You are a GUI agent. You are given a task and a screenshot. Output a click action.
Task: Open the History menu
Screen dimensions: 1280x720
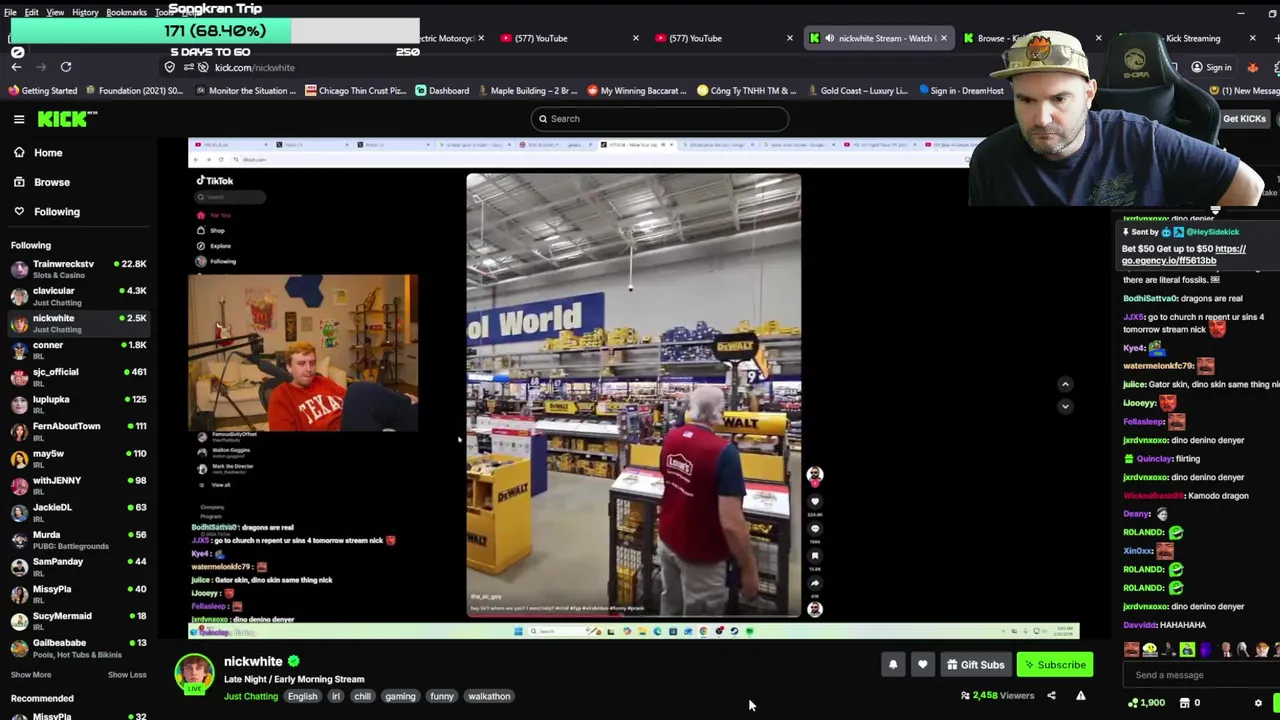tap(85, 12)
